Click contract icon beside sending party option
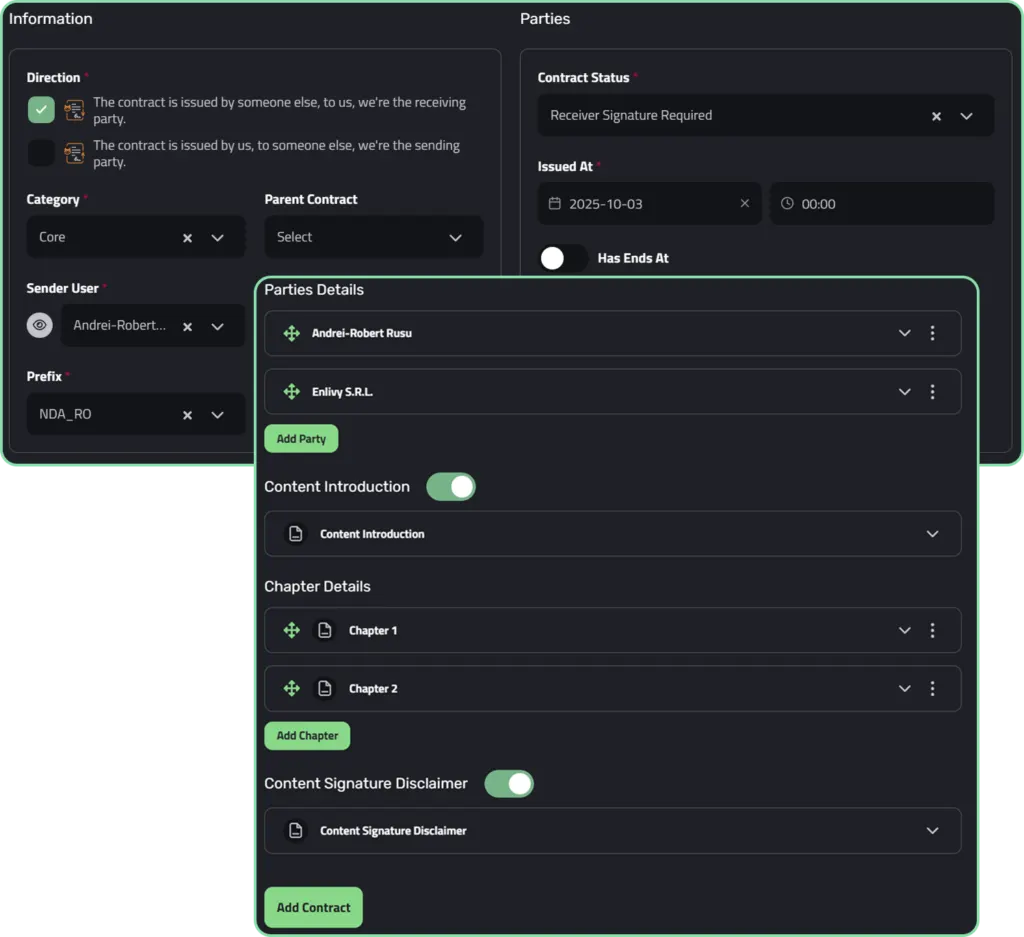1024x937 pixels. (x=74, y=153)
